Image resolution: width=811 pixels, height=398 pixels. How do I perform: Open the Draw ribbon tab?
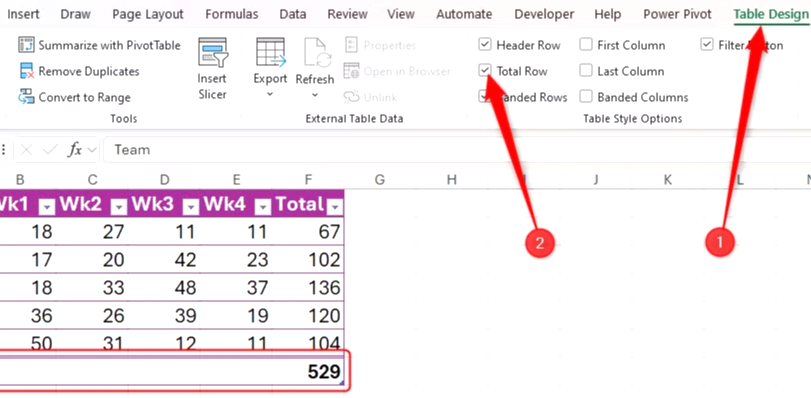click(x=76, y=14)
